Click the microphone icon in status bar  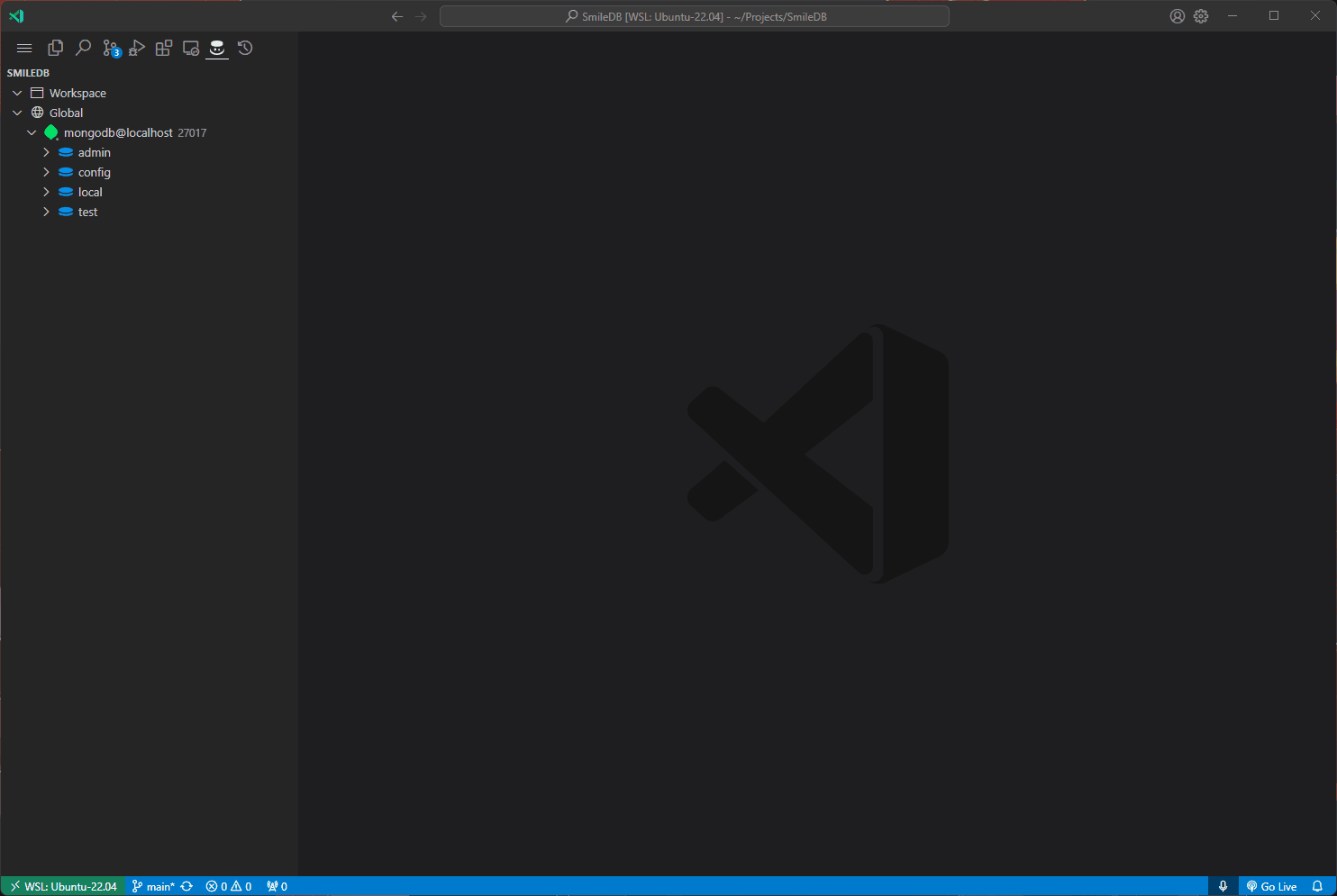point(1223,886)
